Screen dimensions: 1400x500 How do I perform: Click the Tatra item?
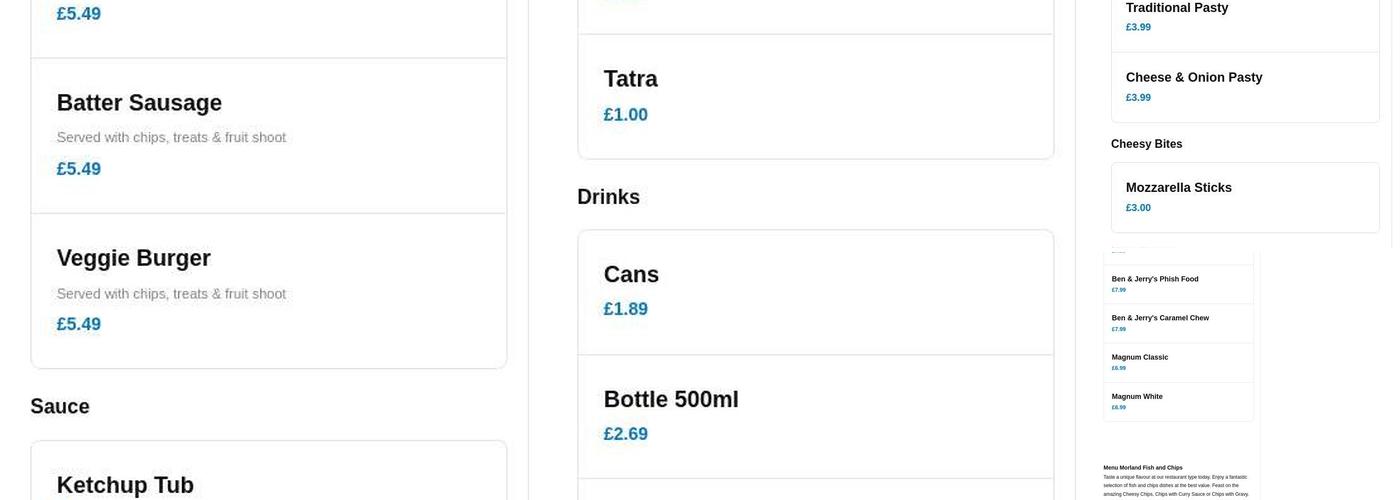630,80
